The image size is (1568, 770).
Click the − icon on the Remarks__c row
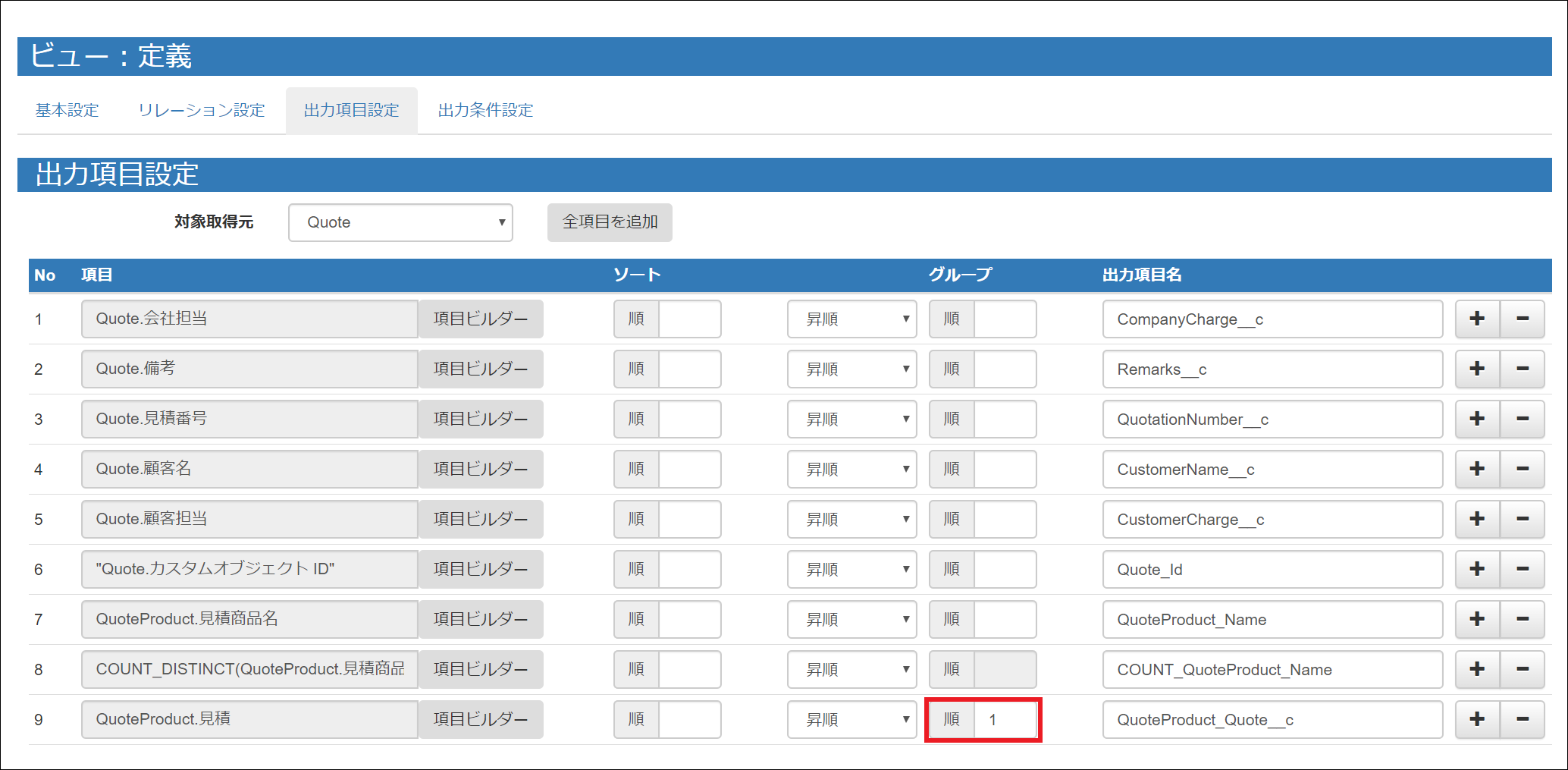tap(1523, 369)
